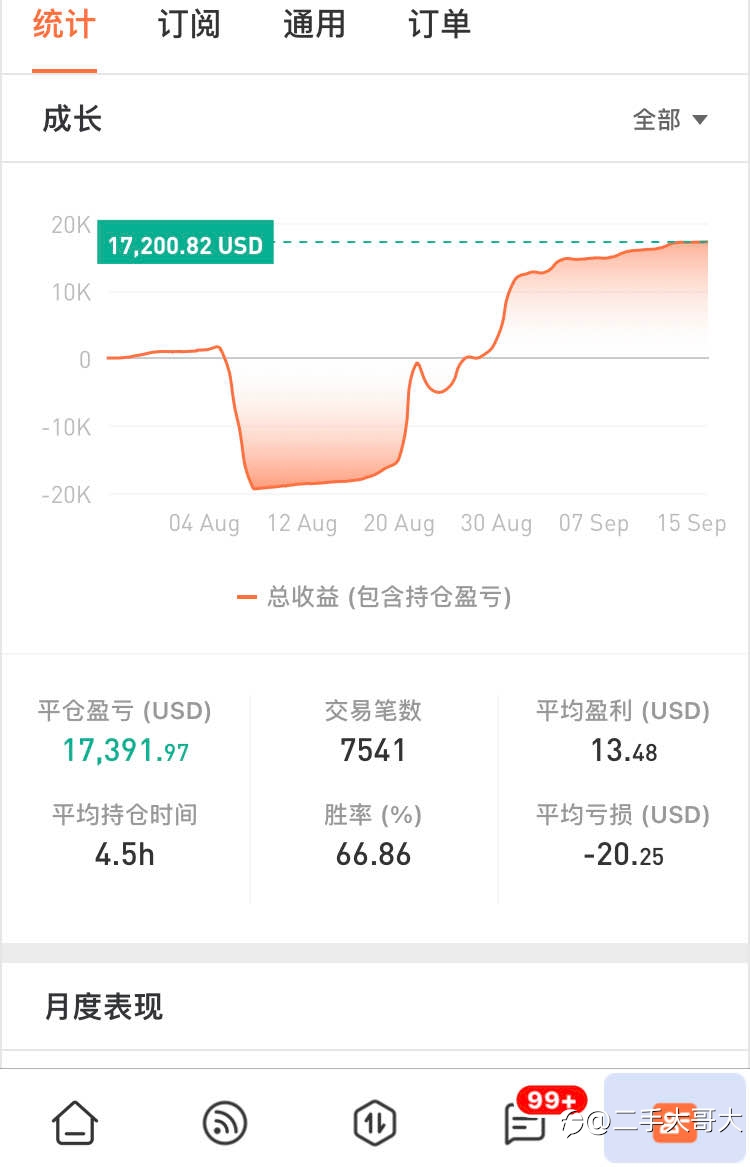The height and width of the screenshot is (1167, 750).
Task: Open the 通用 tab
Action: tap(314, 25)
